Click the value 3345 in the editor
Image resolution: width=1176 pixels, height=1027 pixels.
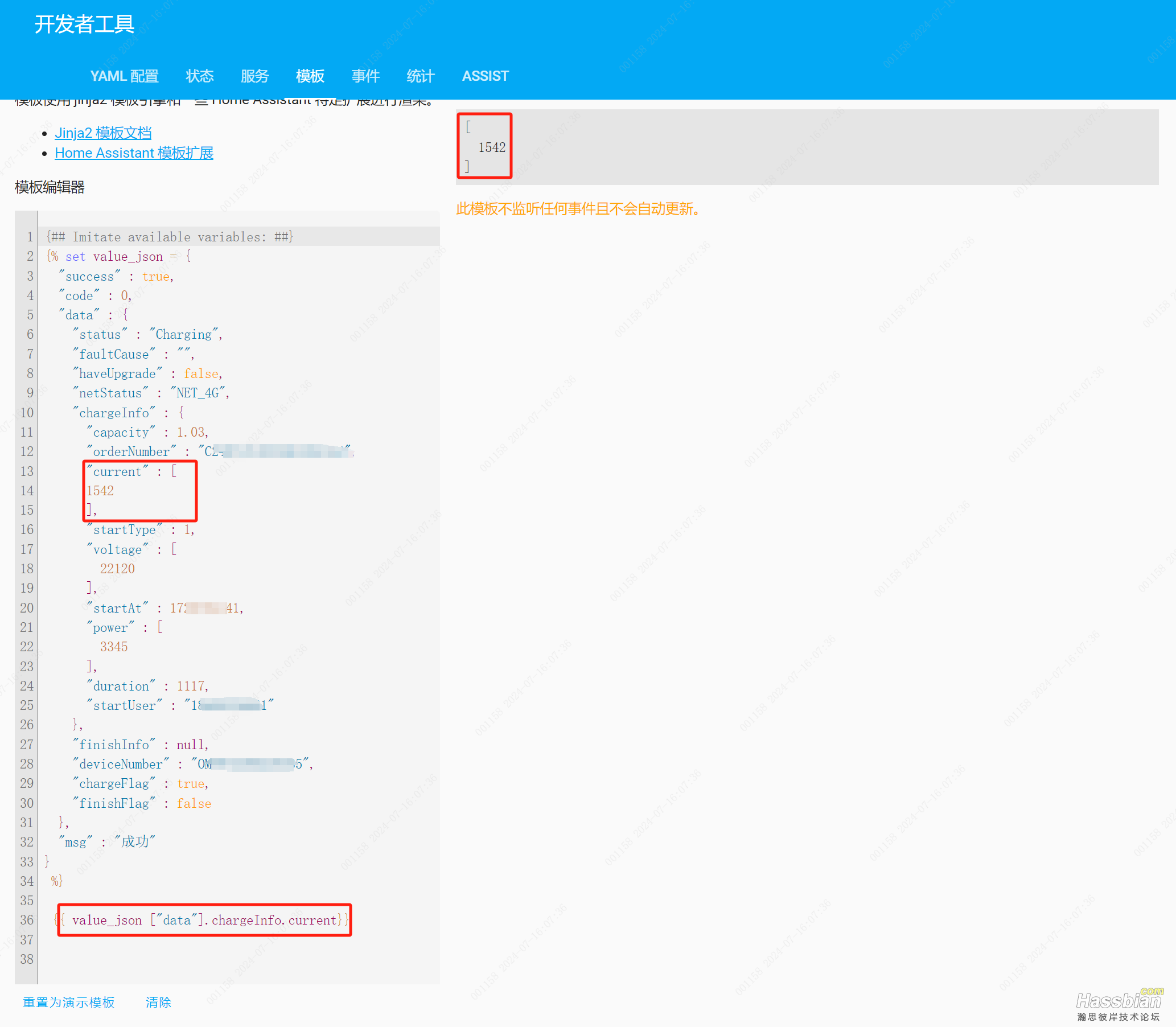click(114, 647)
